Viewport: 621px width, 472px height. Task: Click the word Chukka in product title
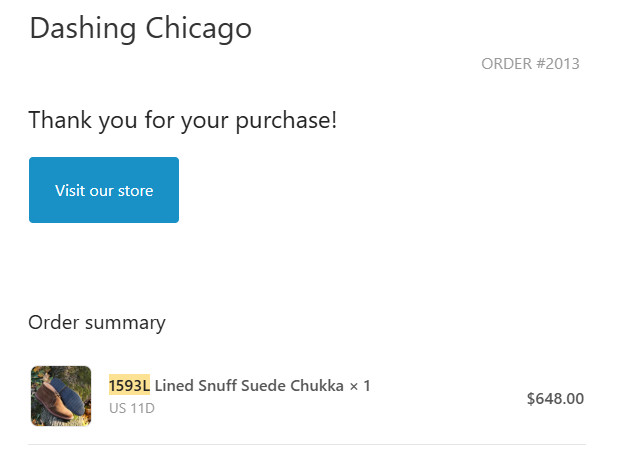point(317,386)
